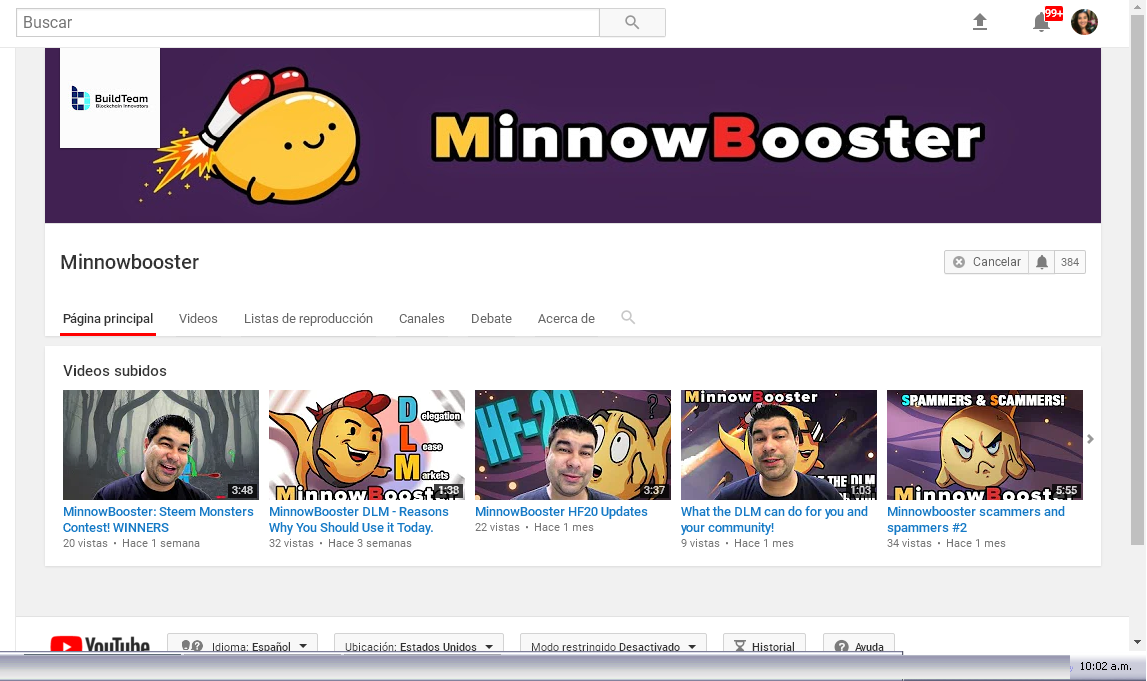Click the search magnifier button

coord(632,23)
